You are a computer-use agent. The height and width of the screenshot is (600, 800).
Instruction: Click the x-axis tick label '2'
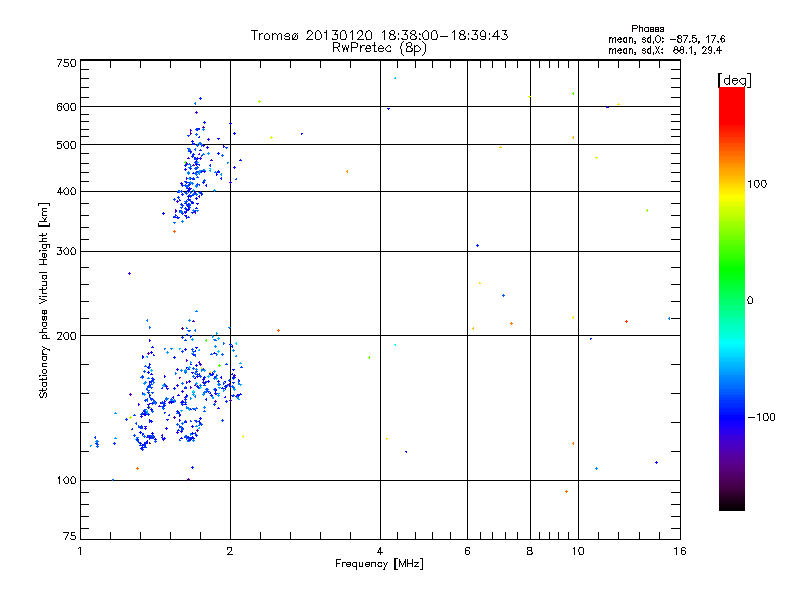tap(230, 551)
